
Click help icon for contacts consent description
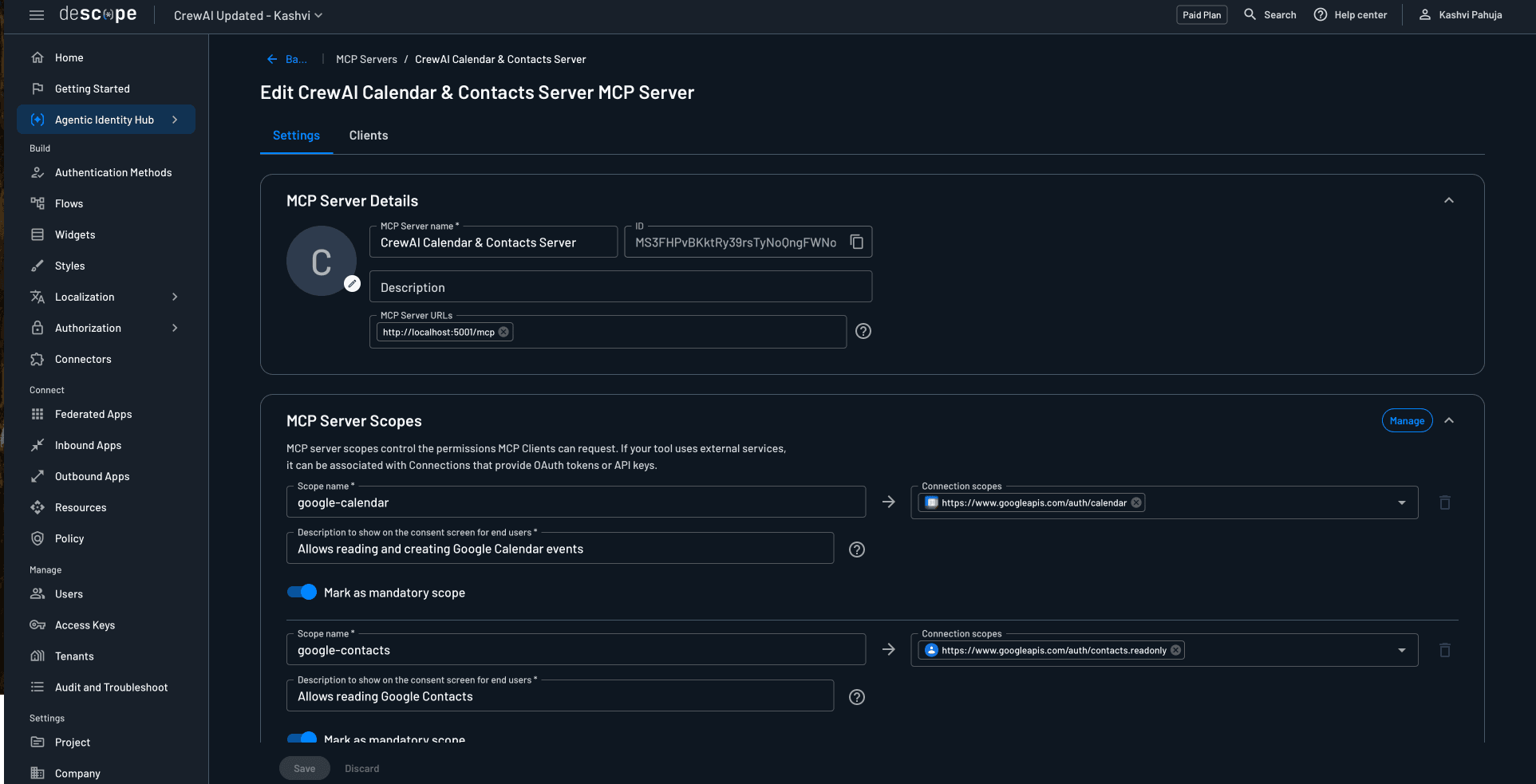pyautogui.click(x=857, y=697)
